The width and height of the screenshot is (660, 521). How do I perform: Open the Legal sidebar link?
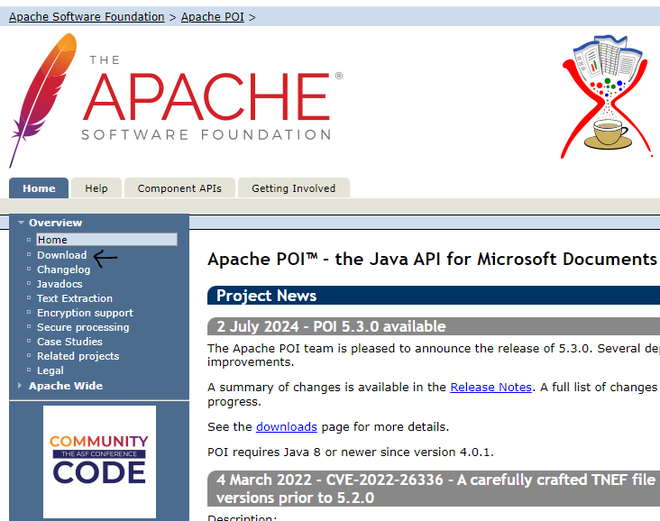click(51, 370)
